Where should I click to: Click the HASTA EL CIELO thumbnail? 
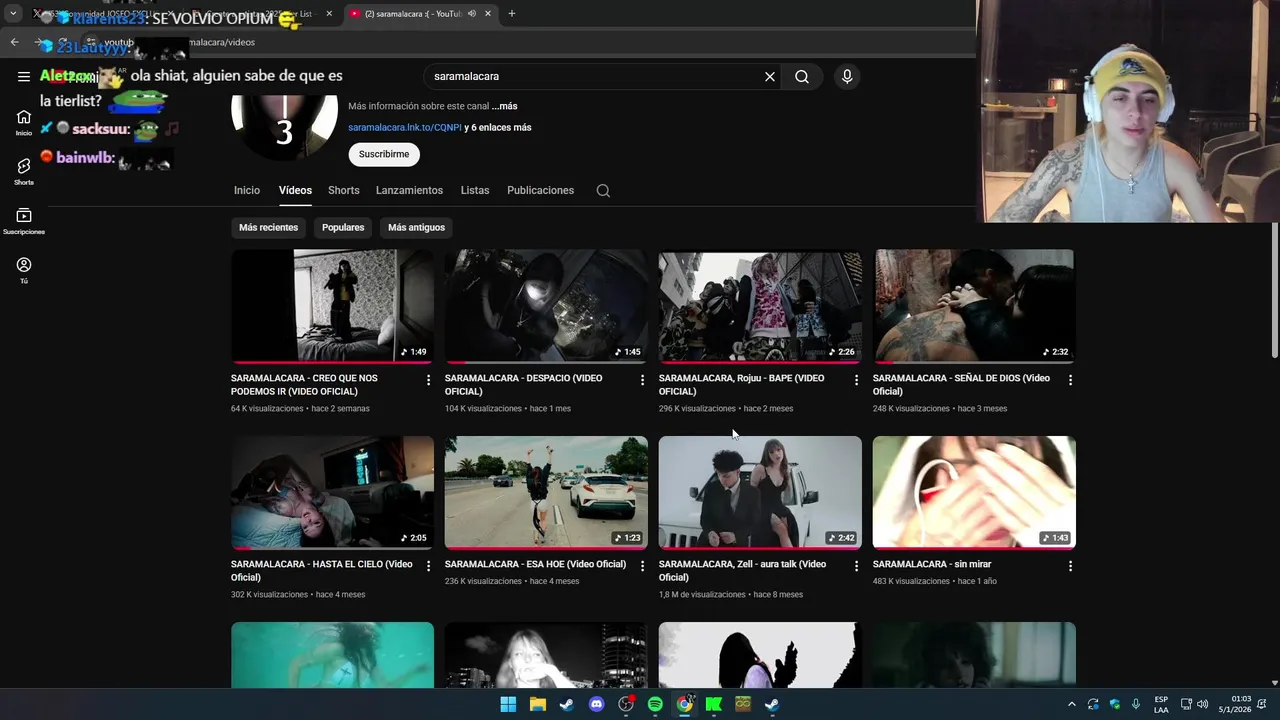332,492
